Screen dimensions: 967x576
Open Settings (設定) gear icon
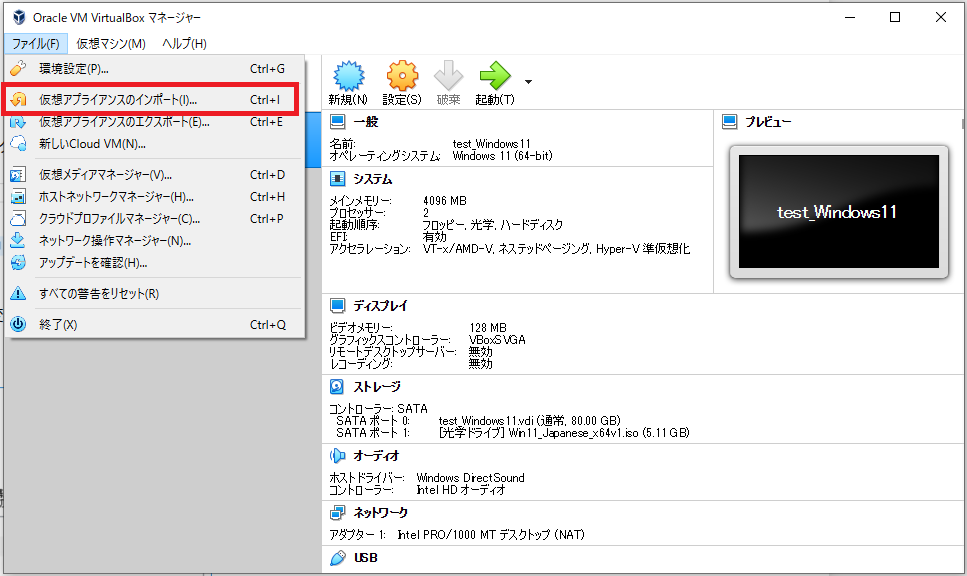coord(402,76)
